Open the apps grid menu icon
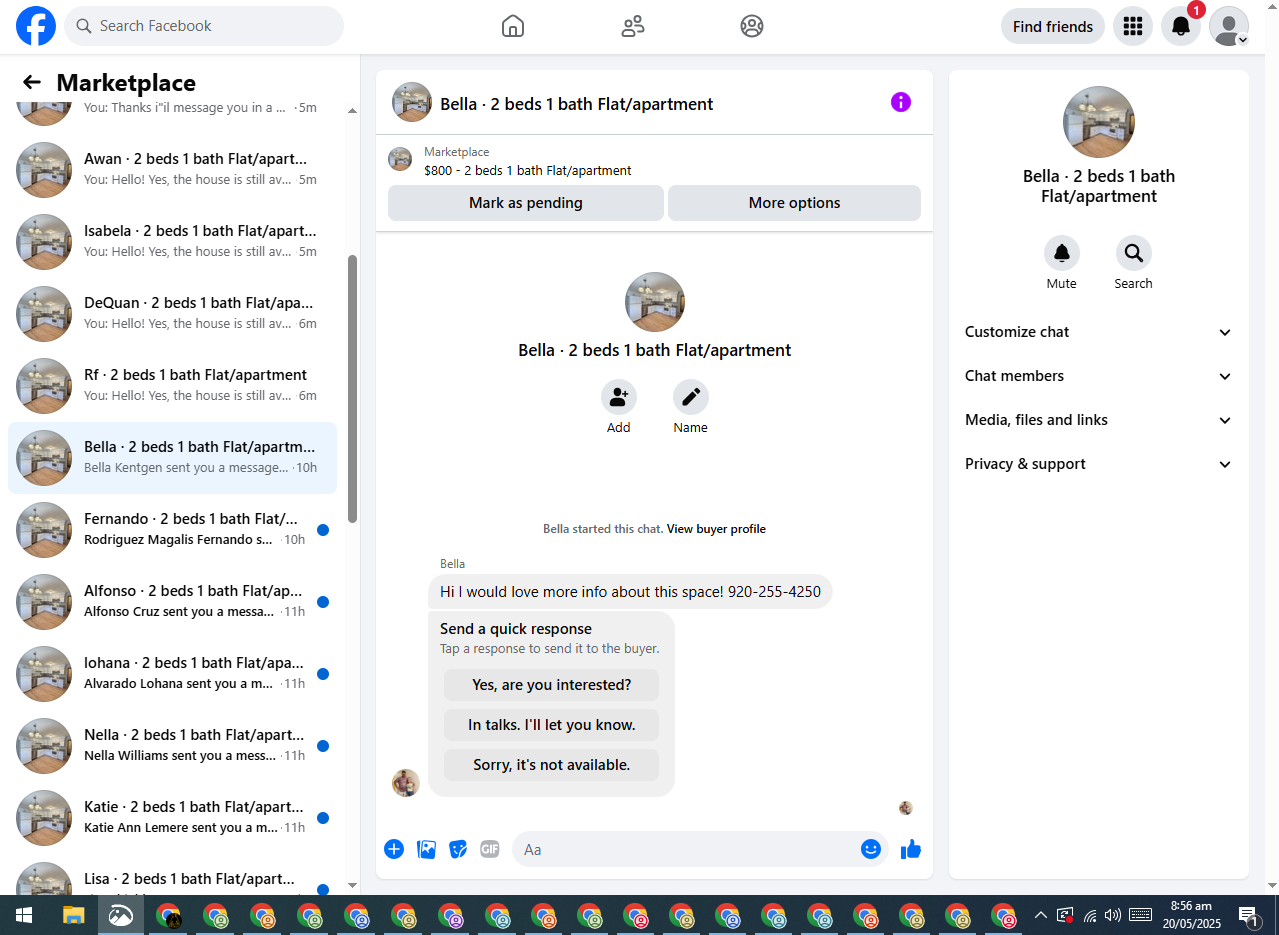This screenshot has height=935, width=1279. [1133, 26]
